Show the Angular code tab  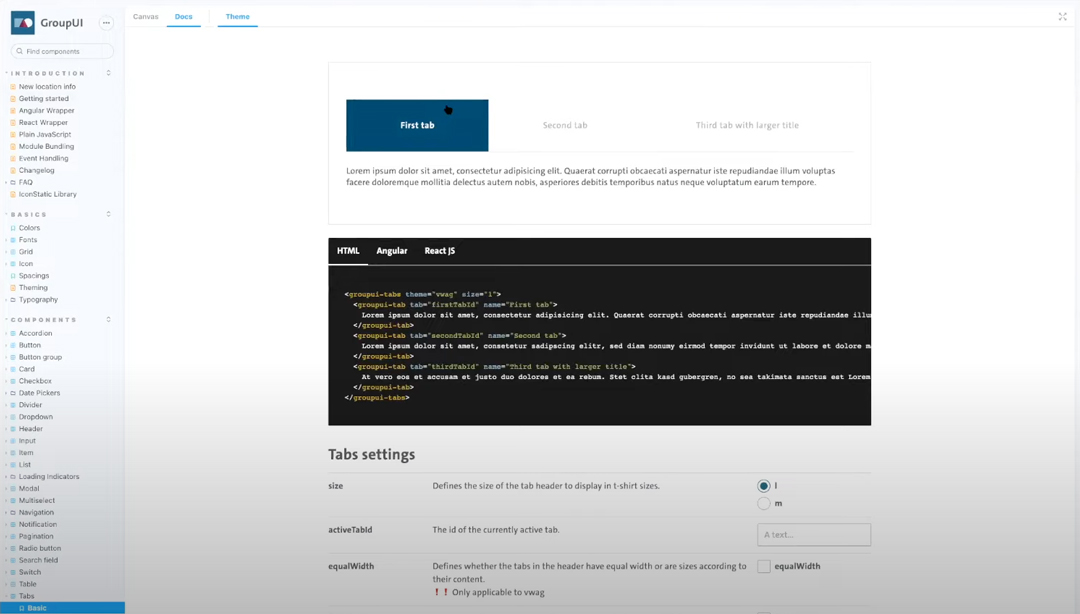[x=392, y=251]
